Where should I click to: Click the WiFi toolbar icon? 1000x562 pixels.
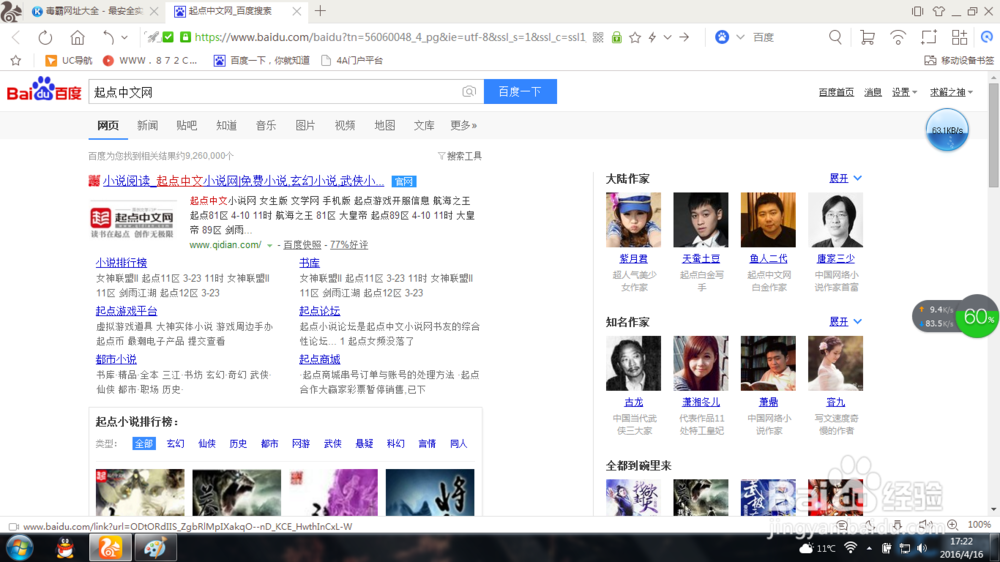click(x=898, y=38)
